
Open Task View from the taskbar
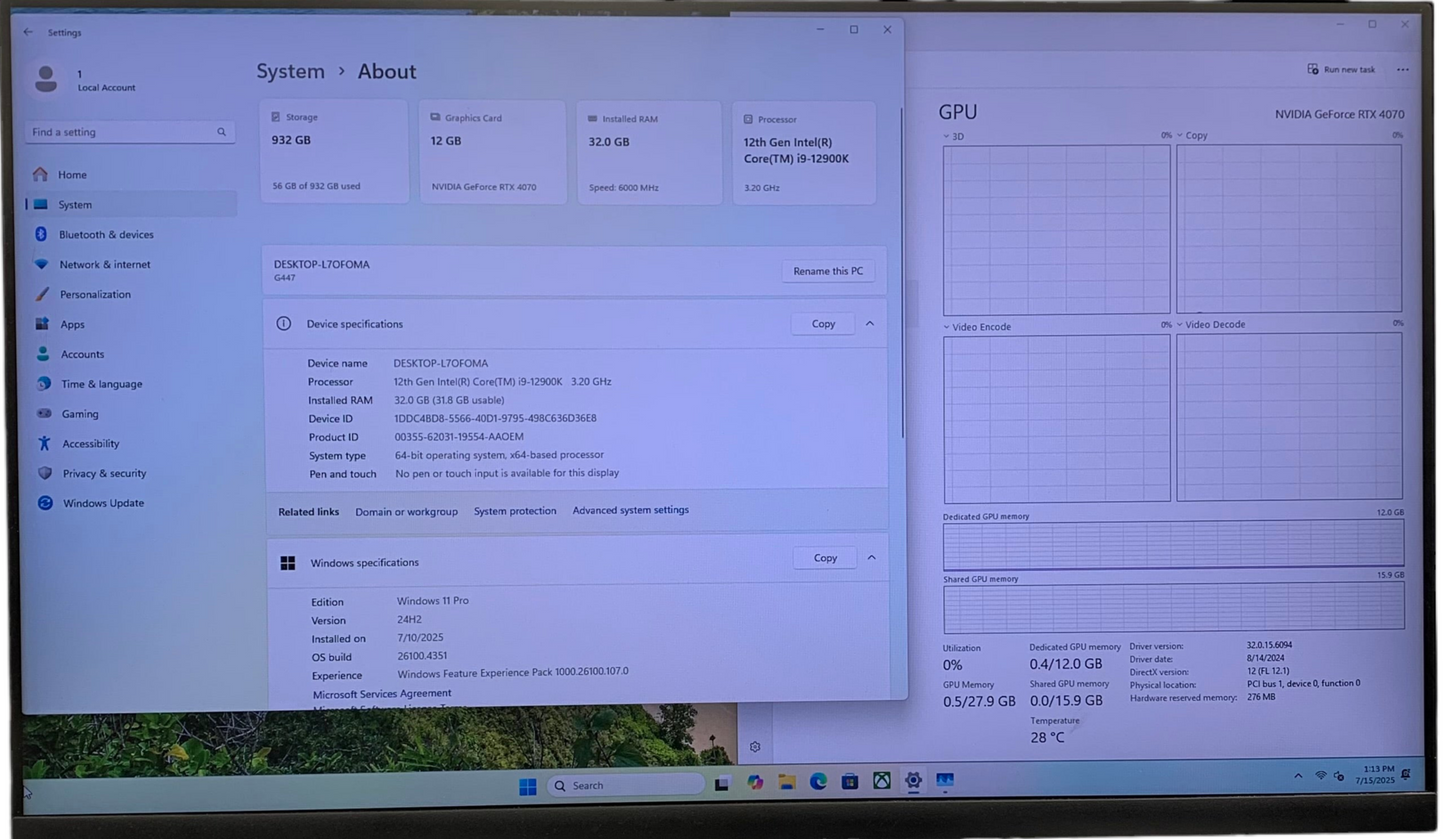(x=722, y=784)
